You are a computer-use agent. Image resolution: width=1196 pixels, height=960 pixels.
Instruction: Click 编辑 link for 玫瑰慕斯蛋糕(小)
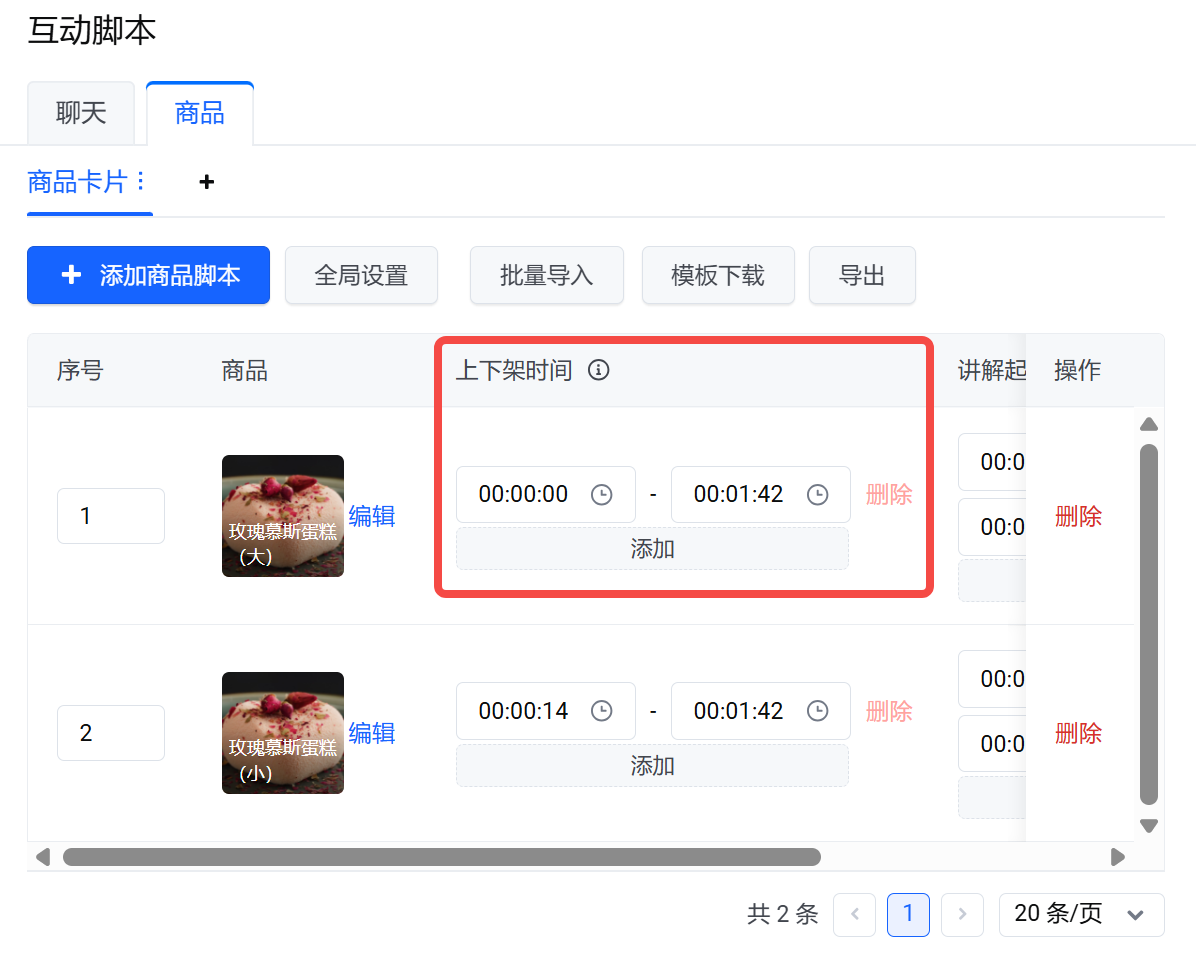[x=372, y=733]
